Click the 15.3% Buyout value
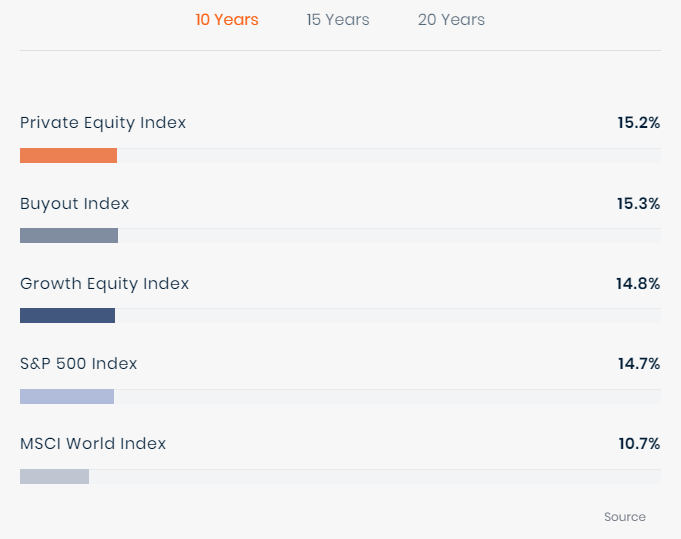This screenshot has height=539, width=681. click(638, 204)
